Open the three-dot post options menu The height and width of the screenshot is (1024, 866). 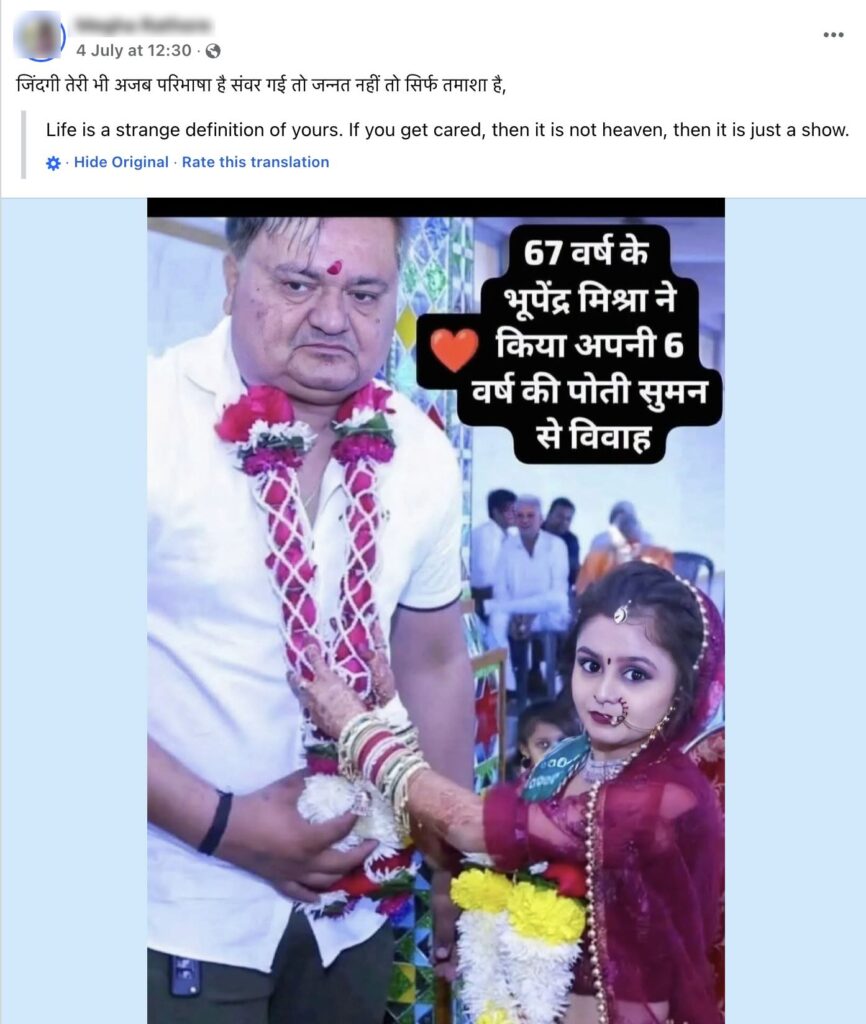(x=833, y=35)
